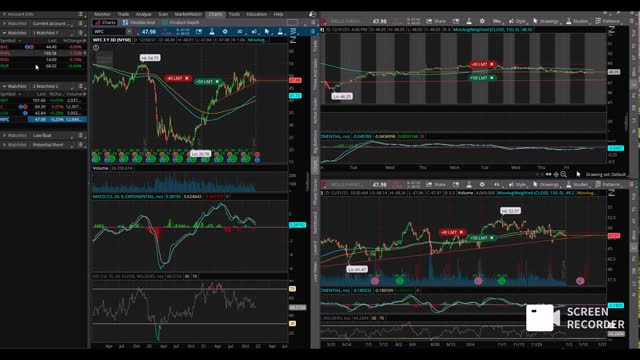Open the Tools tab
The width and height of the screenshot is (640, 360).
tap(234, 14)
